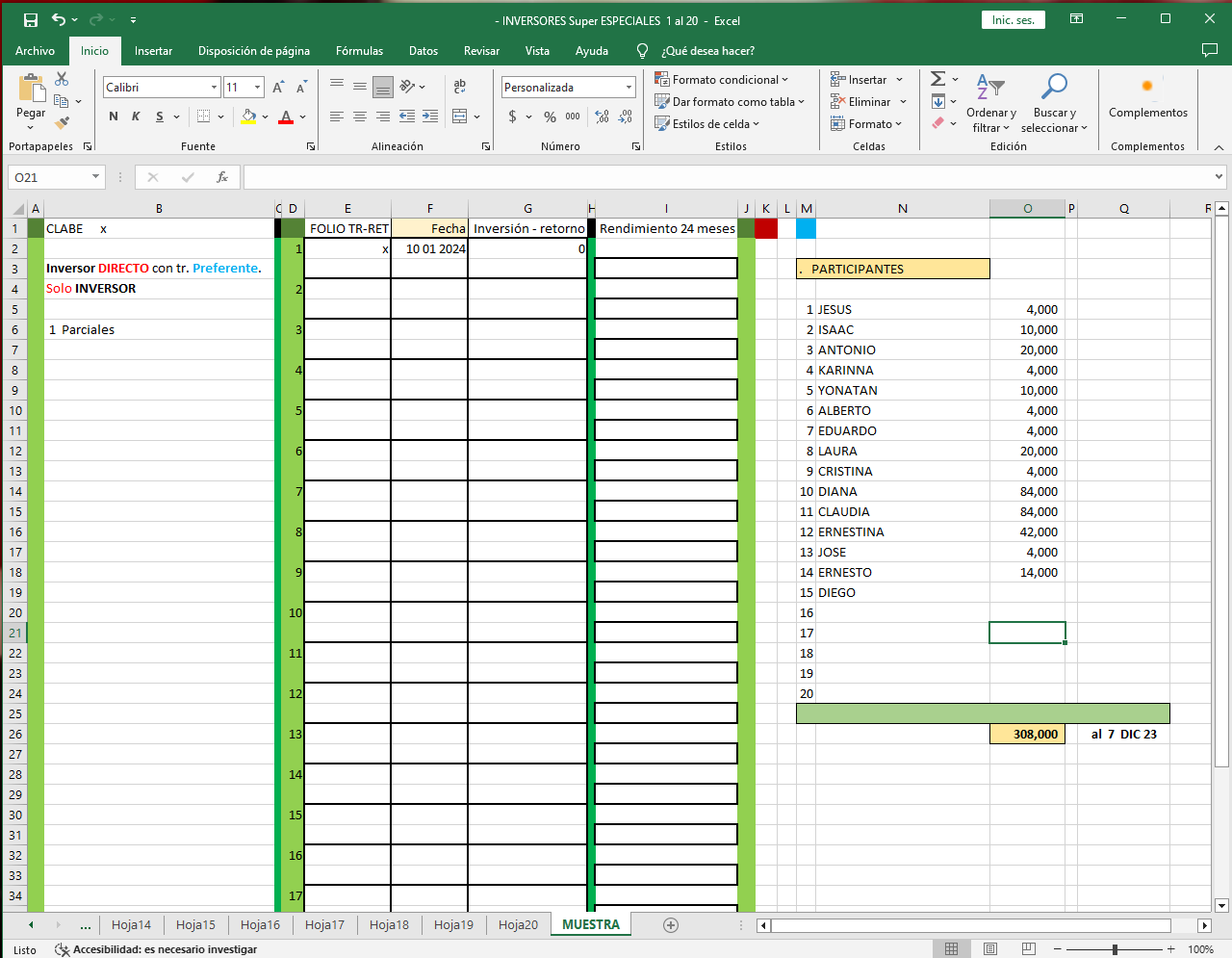The width and height of the screenshot is (1232, 958).
Task: Click the Percent Style icon
Action: pos(550,117)
